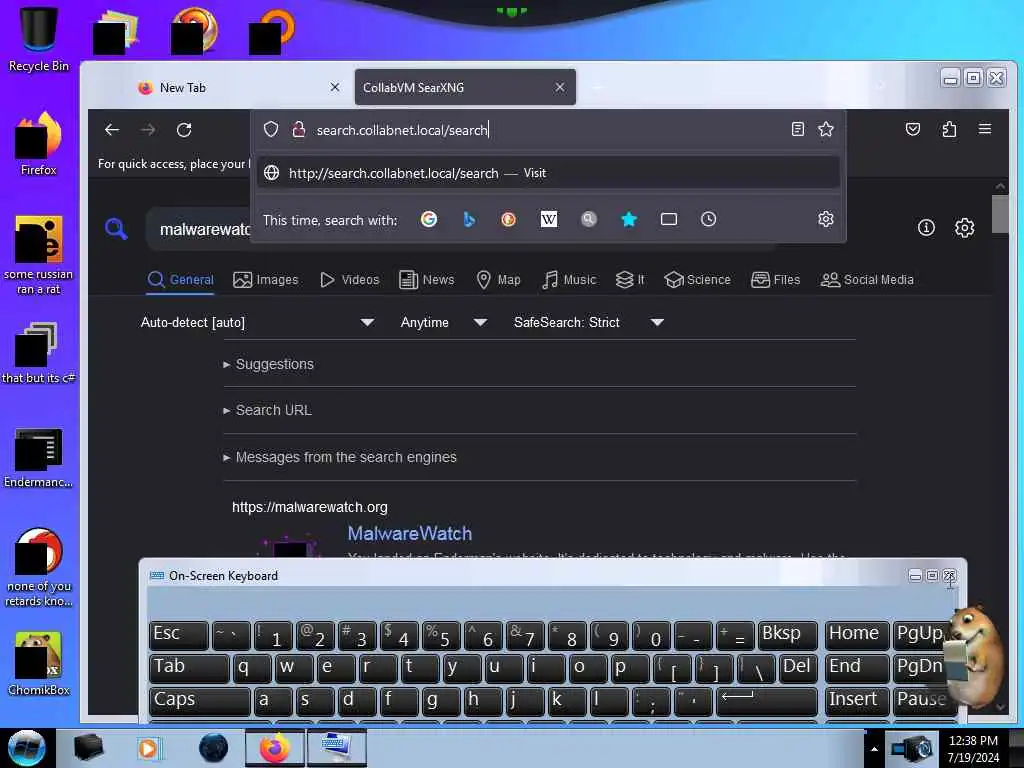Click the Del key on On-Screen Keyboard

[797, 667]
